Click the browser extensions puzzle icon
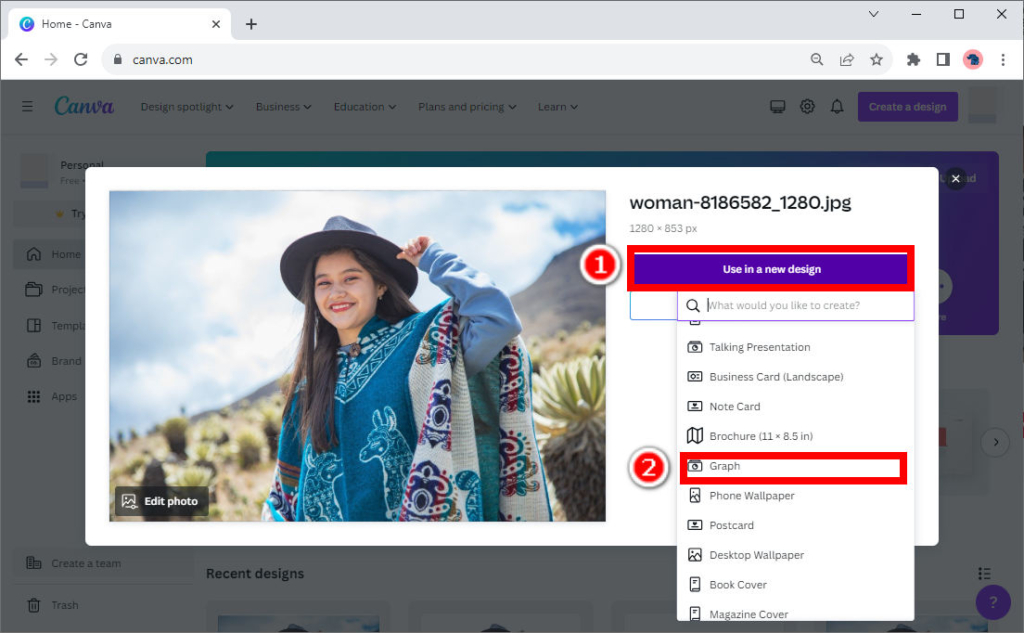Image resolution: width=1024 pixels, height=633 pixels. click(913, 59)
